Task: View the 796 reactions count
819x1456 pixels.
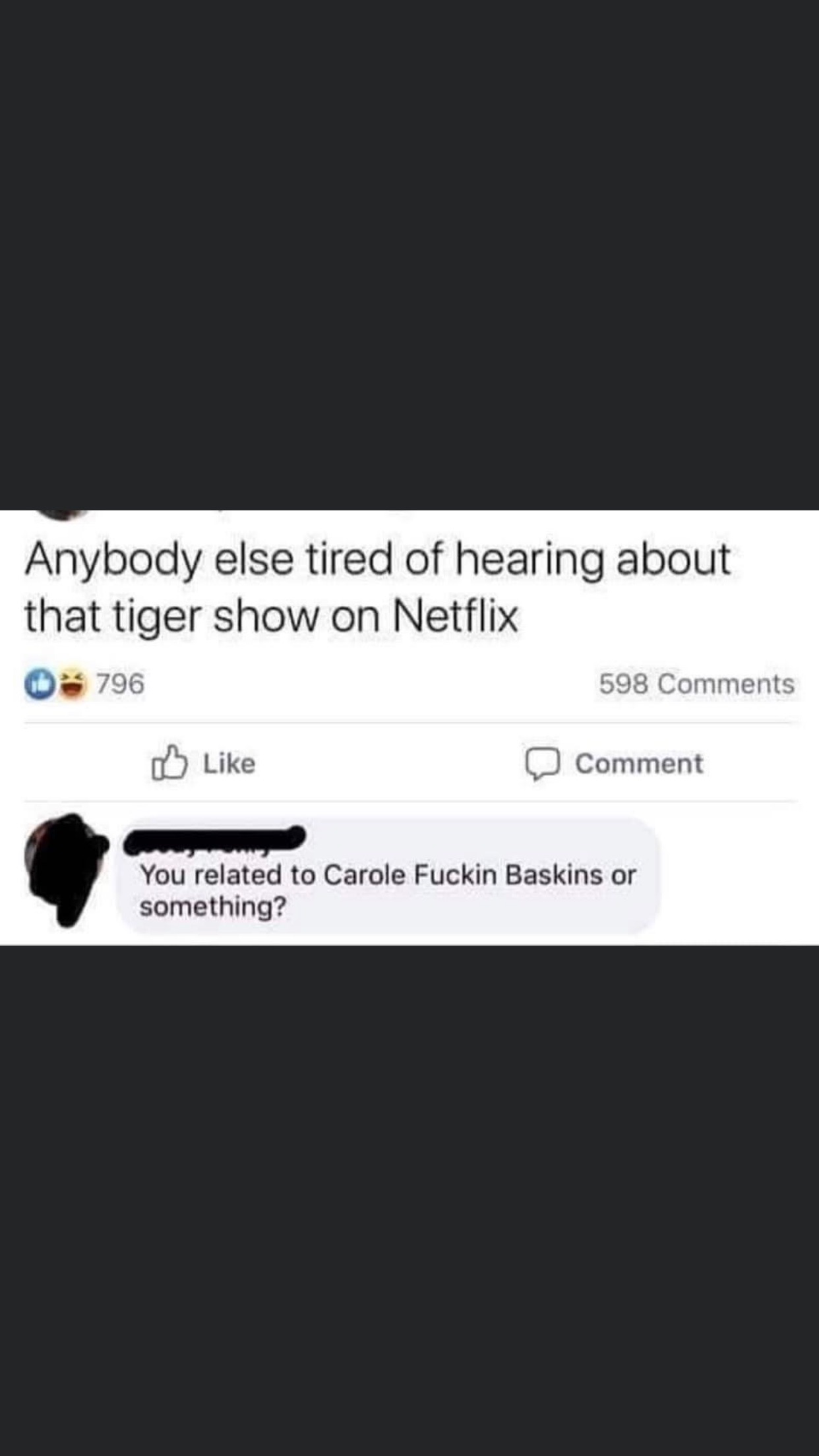Action: [x=121, y=684]
